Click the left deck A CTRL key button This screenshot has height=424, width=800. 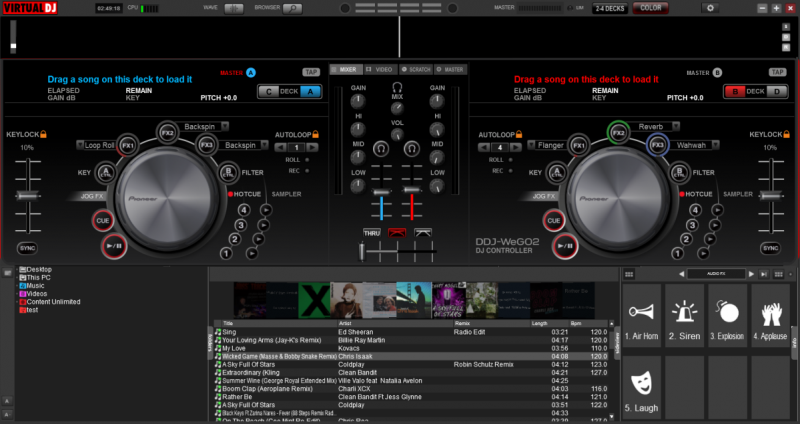coord(106,172)
